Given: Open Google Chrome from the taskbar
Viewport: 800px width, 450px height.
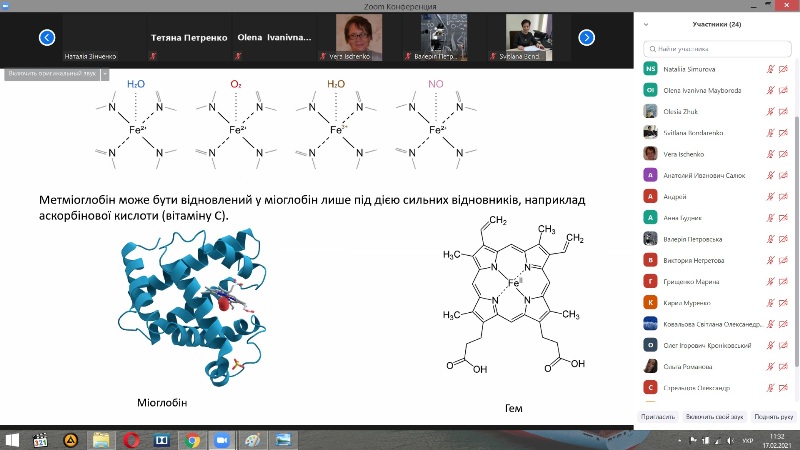Looking at the screenshot, I should coord(191,439).
